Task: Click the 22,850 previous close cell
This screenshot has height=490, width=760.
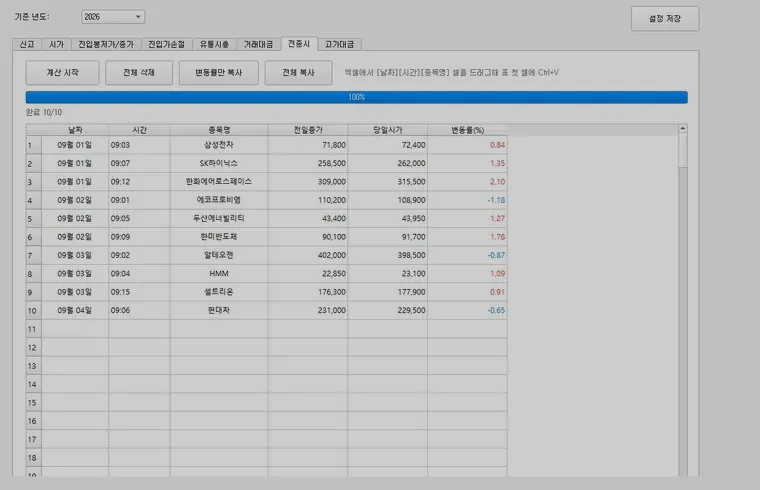Action: pos(308,274)
